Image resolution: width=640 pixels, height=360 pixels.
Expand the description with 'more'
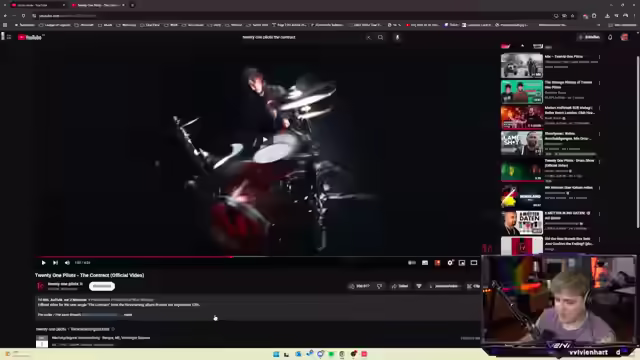pyautogui.click(x=128, y=315)
